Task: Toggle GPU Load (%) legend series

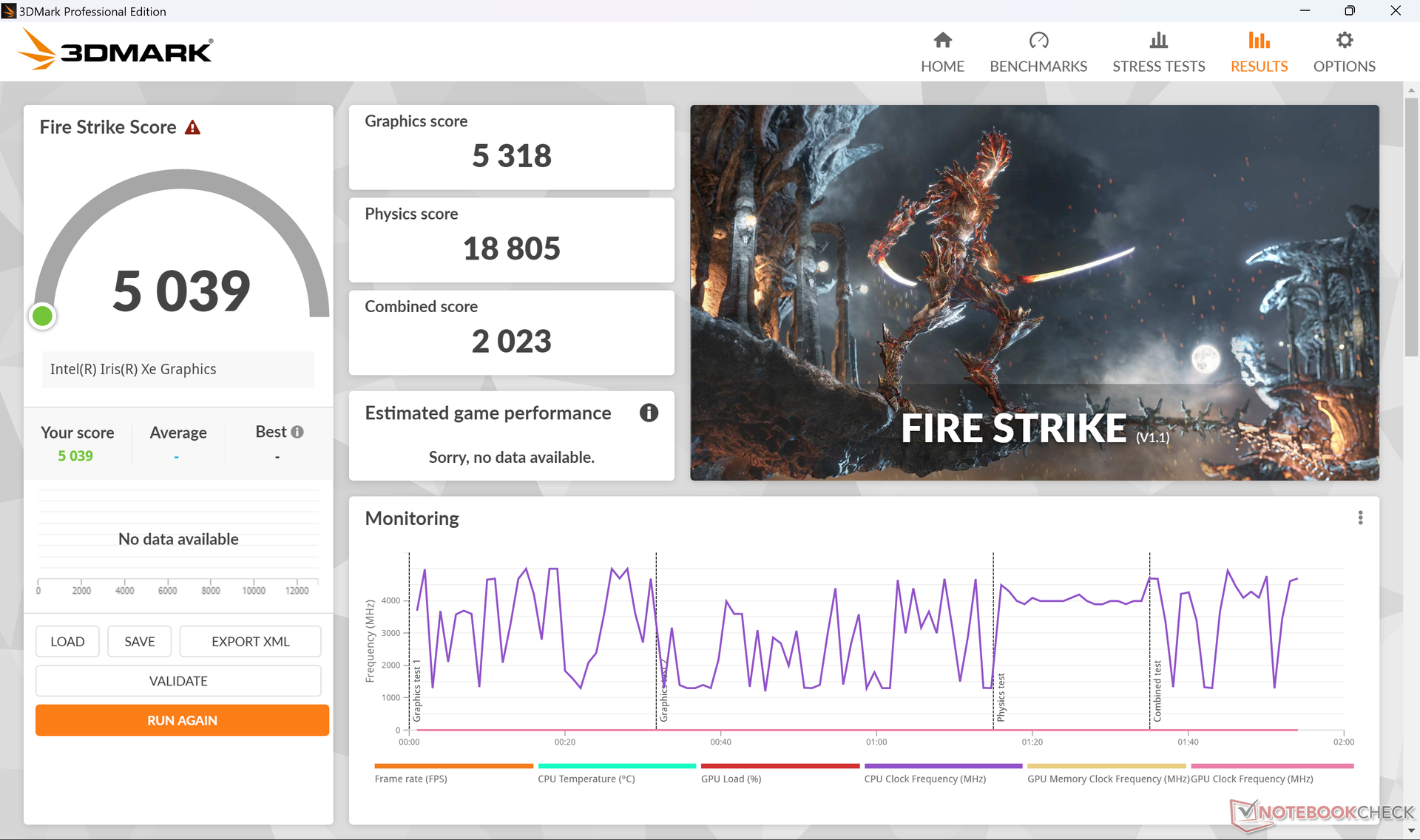Action: pyautogui.click(x=731, y=779)
